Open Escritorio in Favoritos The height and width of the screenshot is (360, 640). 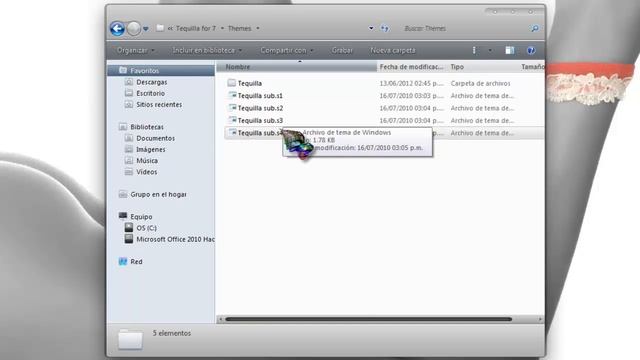(151, 93)
